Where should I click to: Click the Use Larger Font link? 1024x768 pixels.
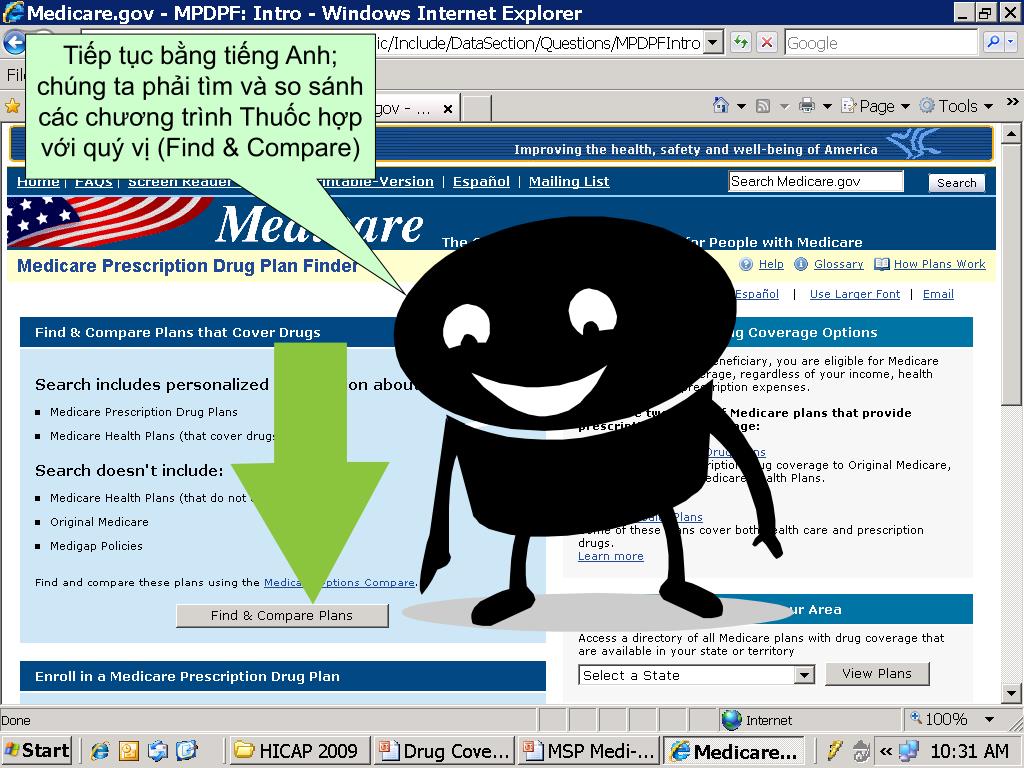(x=855, y=294)
